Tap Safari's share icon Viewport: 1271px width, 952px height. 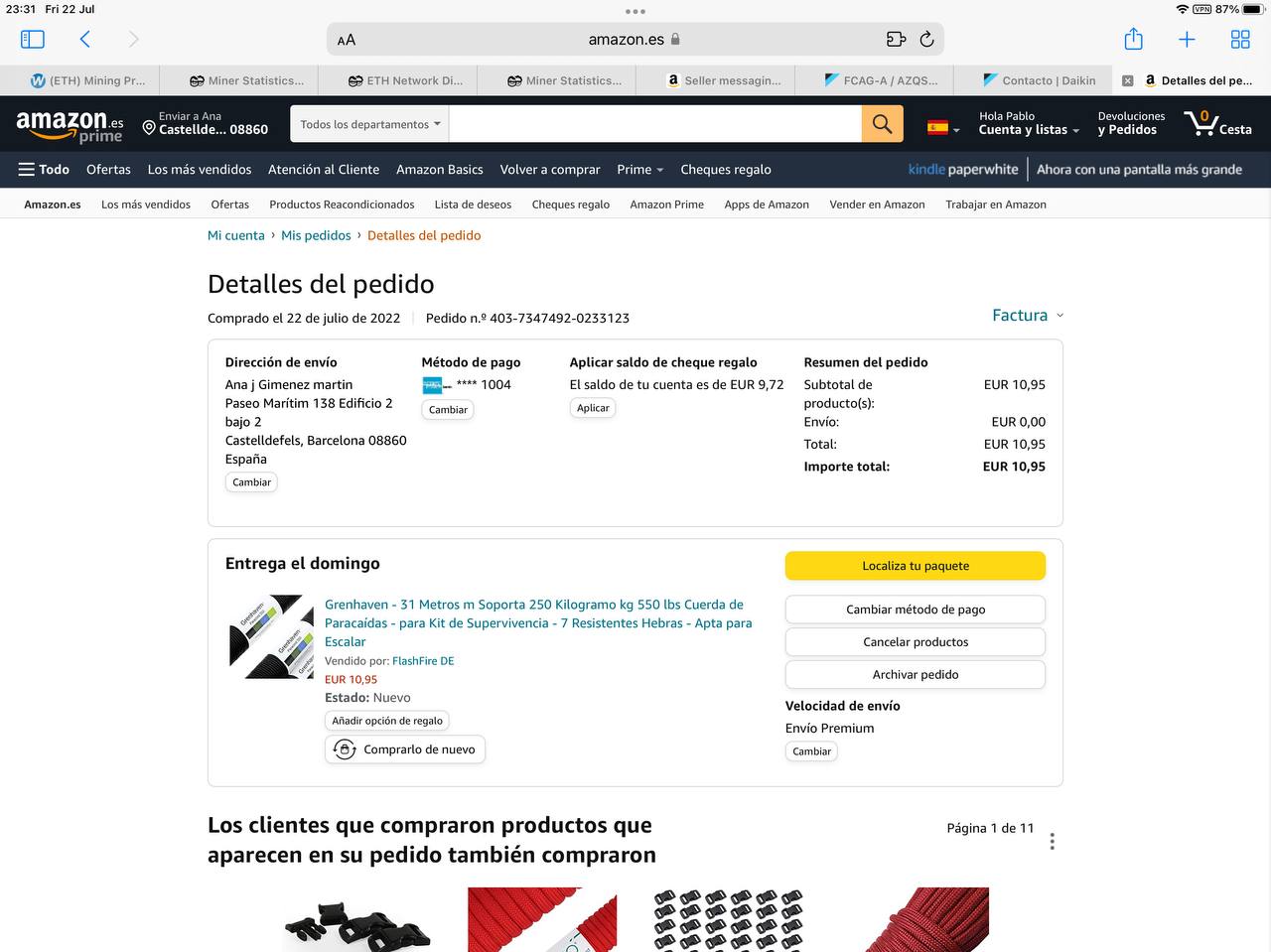[1133, 40]
